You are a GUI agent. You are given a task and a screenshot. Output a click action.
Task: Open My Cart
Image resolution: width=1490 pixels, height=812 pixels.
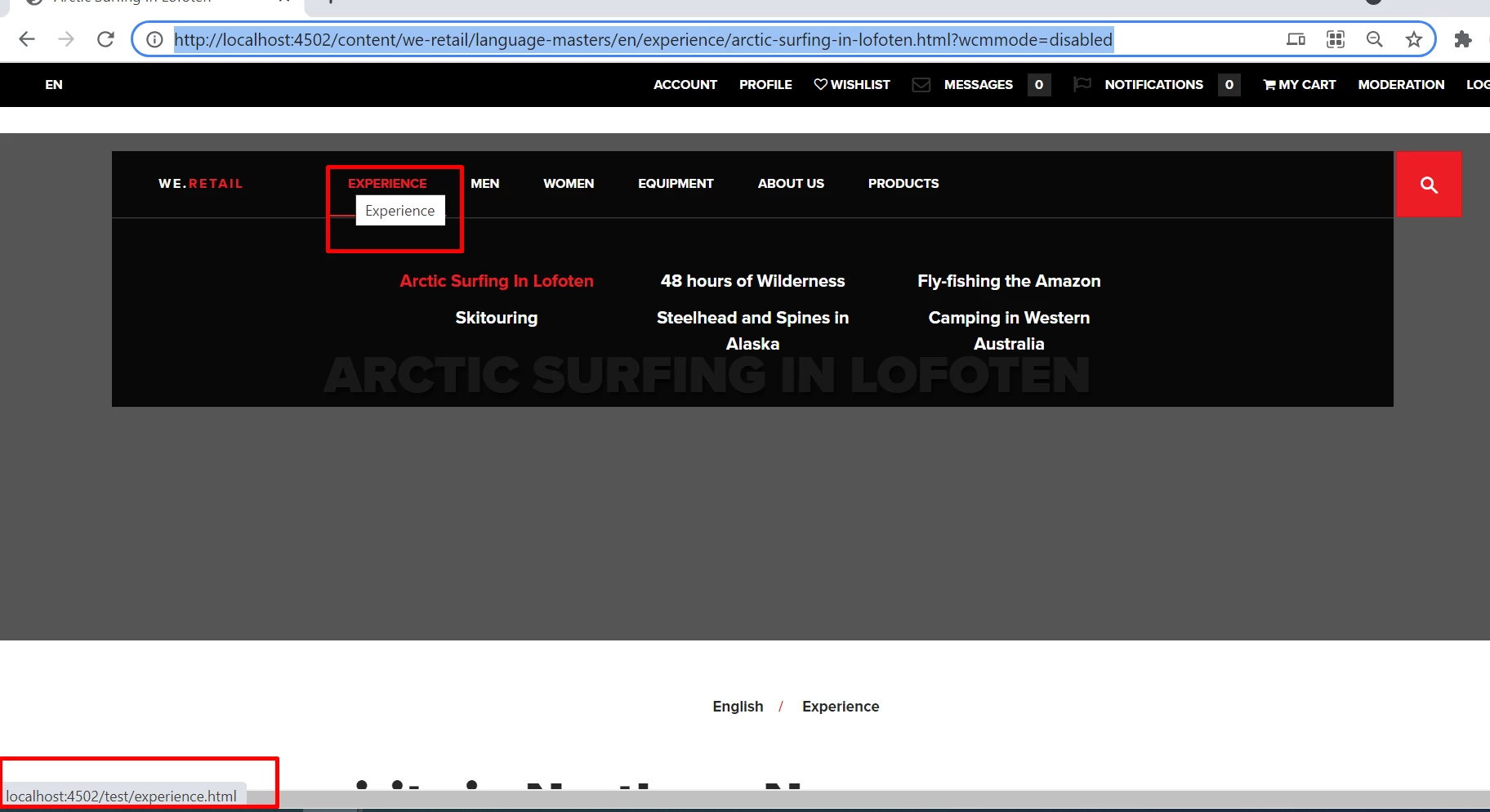click(x=1300, y=85)
